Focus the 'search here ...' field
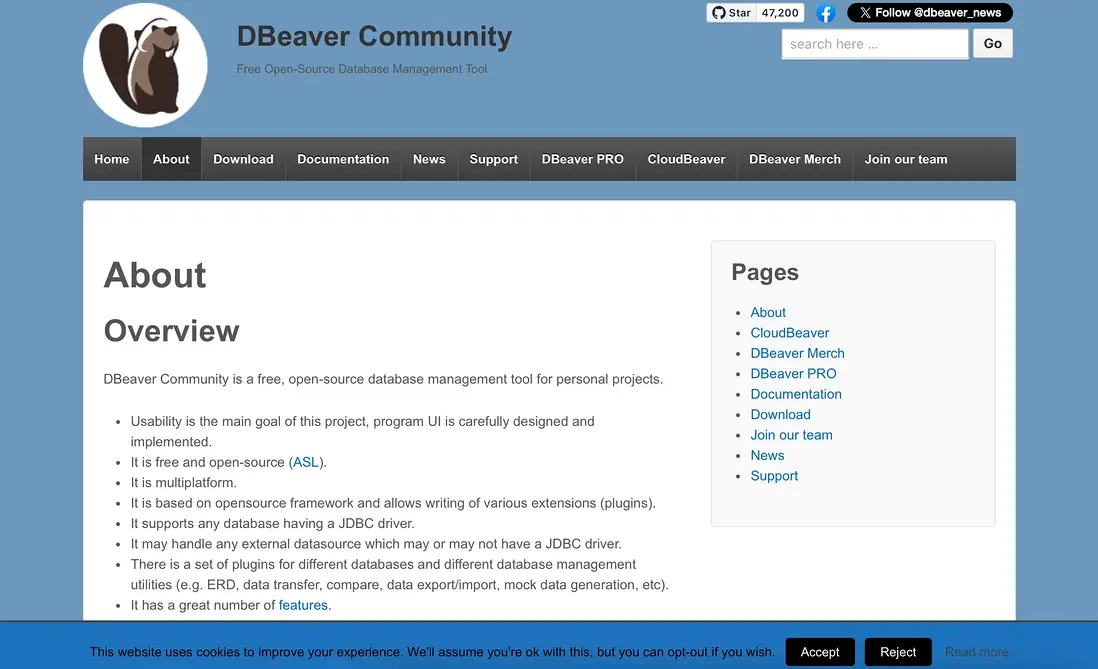This screenshot has width=1098, height=669. point(875,44)
